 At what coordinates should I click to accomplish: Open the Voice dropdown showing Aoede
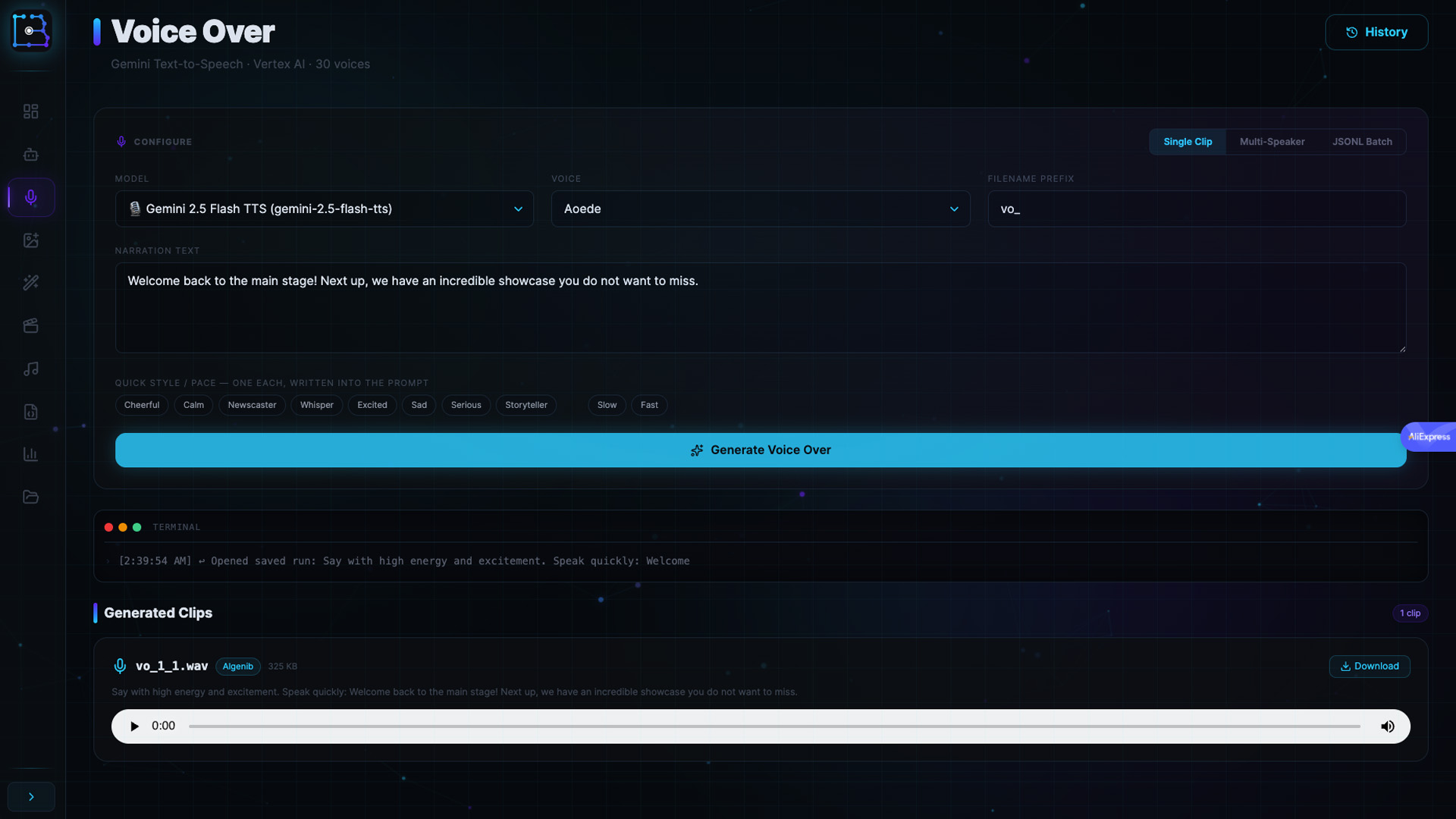point(761,209)
